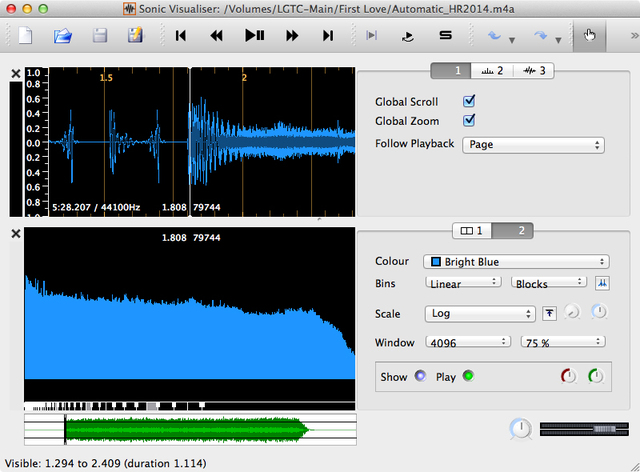Toggle the loop playback icon
Image resolution: width=640 pixels, height=472 pixels.
click(408, 36)
